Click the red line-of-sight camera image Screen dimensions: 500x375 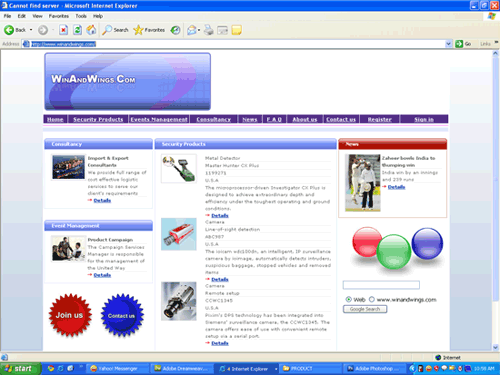(179, 234)
